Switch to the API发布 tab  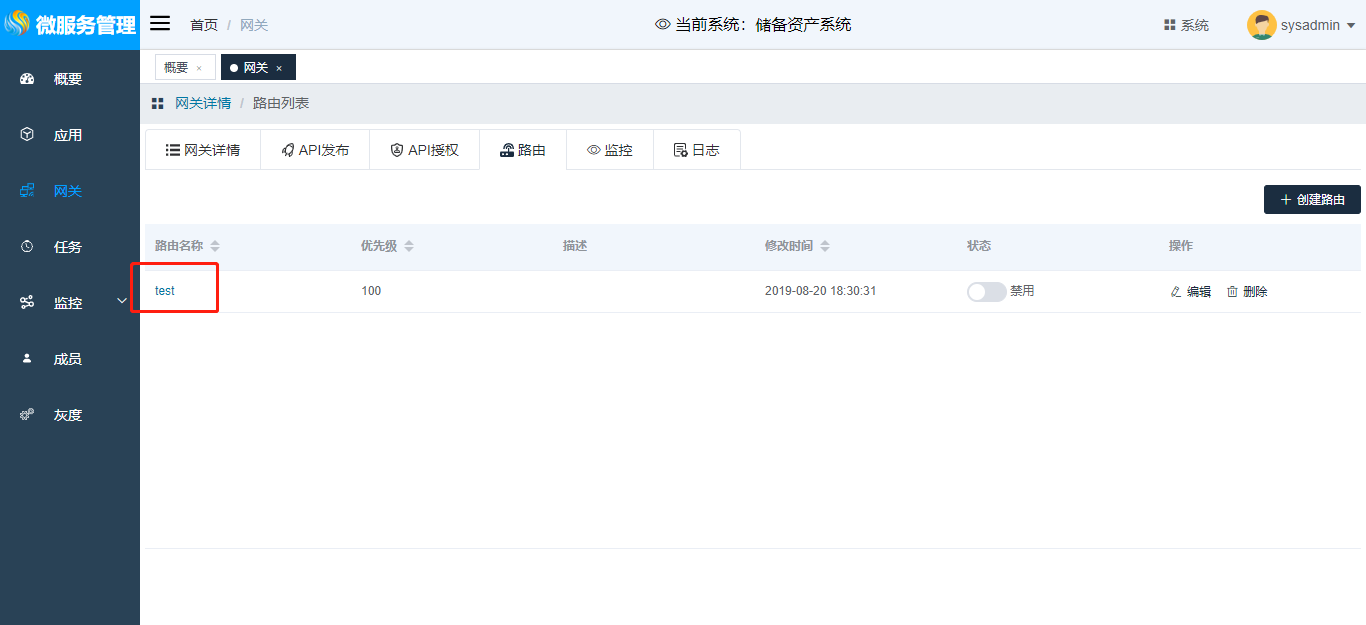[315, 150]
